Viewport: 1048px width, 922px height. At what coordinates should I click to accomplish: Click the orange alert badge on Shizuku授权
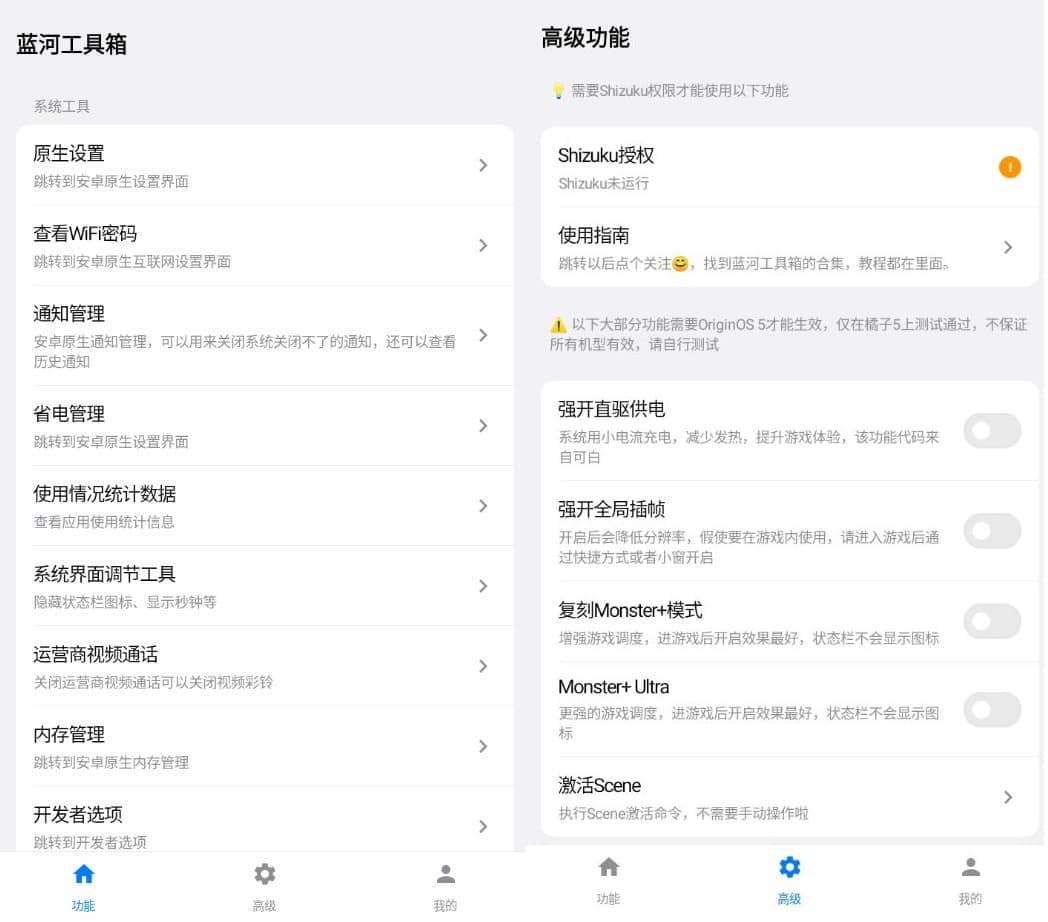(x=1010, y=168)
